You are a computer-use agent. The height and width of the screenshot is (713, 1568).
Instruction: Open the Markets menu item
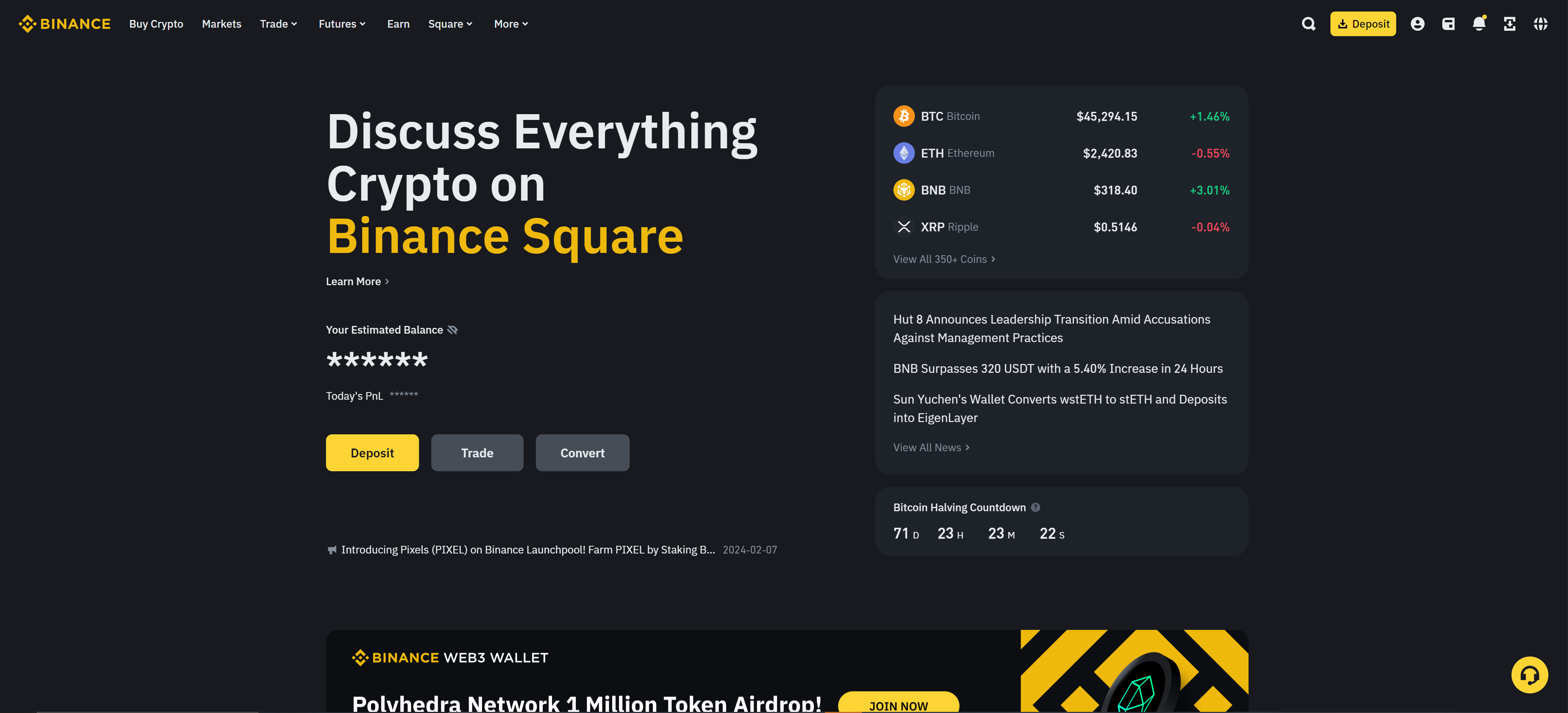point(221,24)
